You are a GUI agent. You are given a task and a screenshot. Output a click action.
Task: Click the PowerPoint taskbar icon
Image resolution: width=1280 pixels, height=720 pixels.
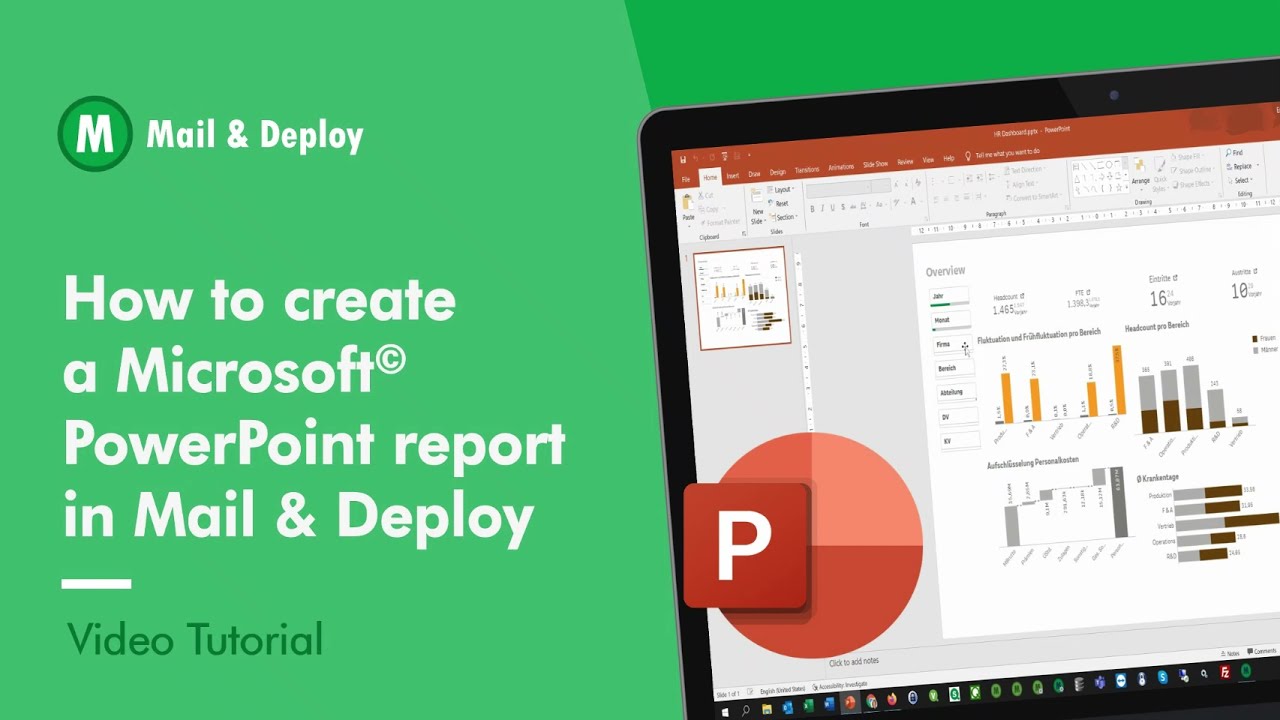point(851,702)
